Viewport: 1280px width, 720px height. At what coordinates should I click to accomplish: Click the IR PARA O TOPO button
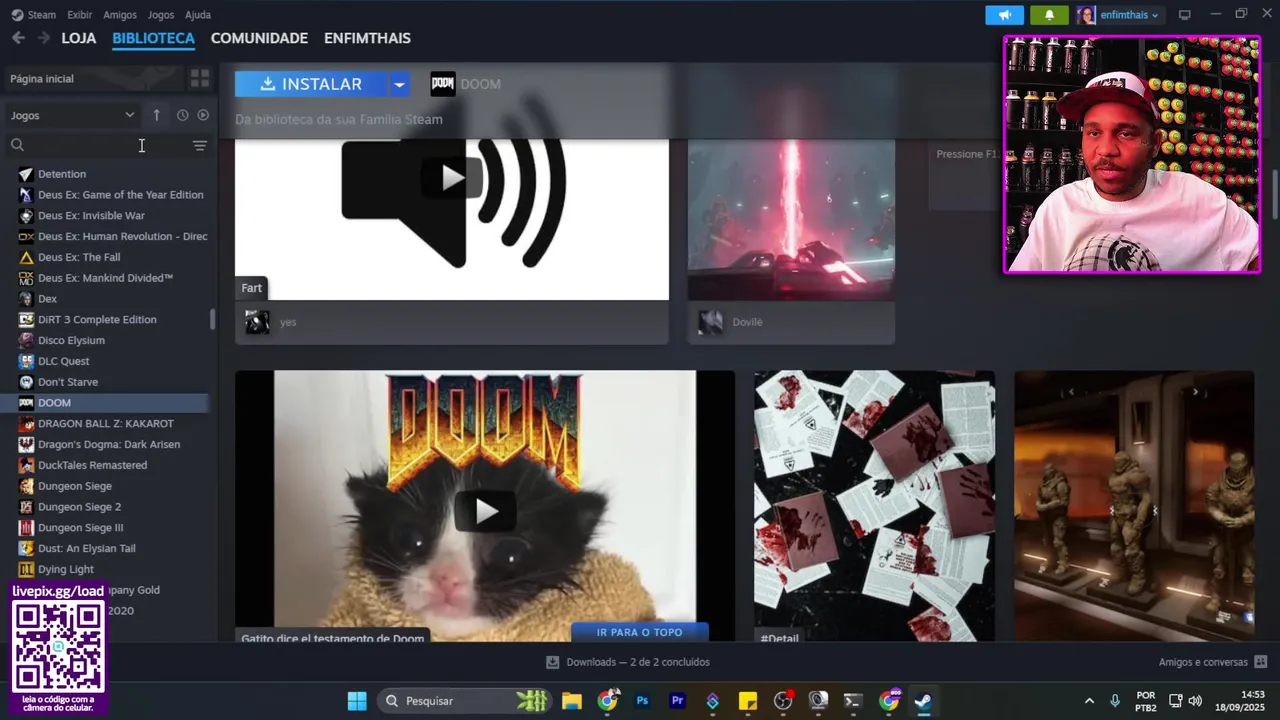point(640,632)
